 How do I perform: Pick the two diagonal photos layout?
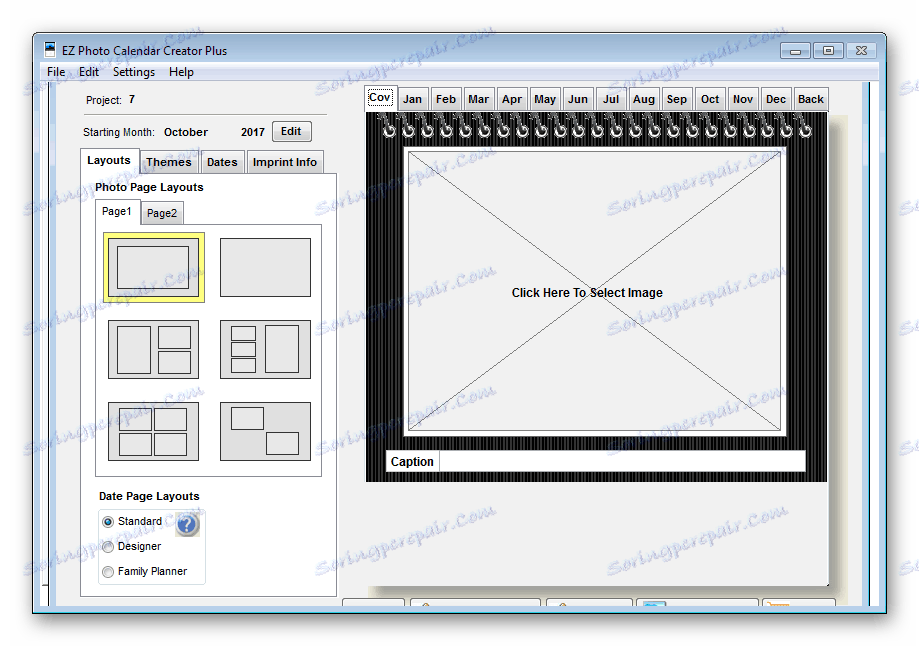tap(266, 431)
